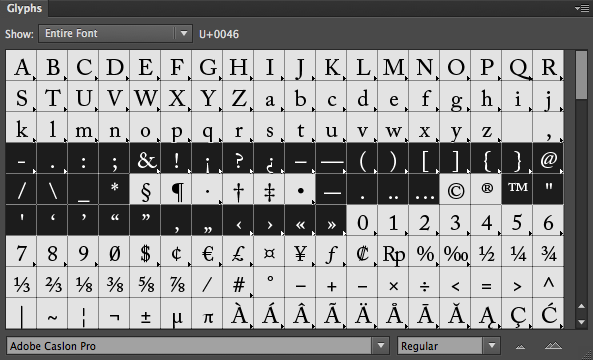Select the plus-minus glyph
Screen dimensions: 593x360
[145, 313]
